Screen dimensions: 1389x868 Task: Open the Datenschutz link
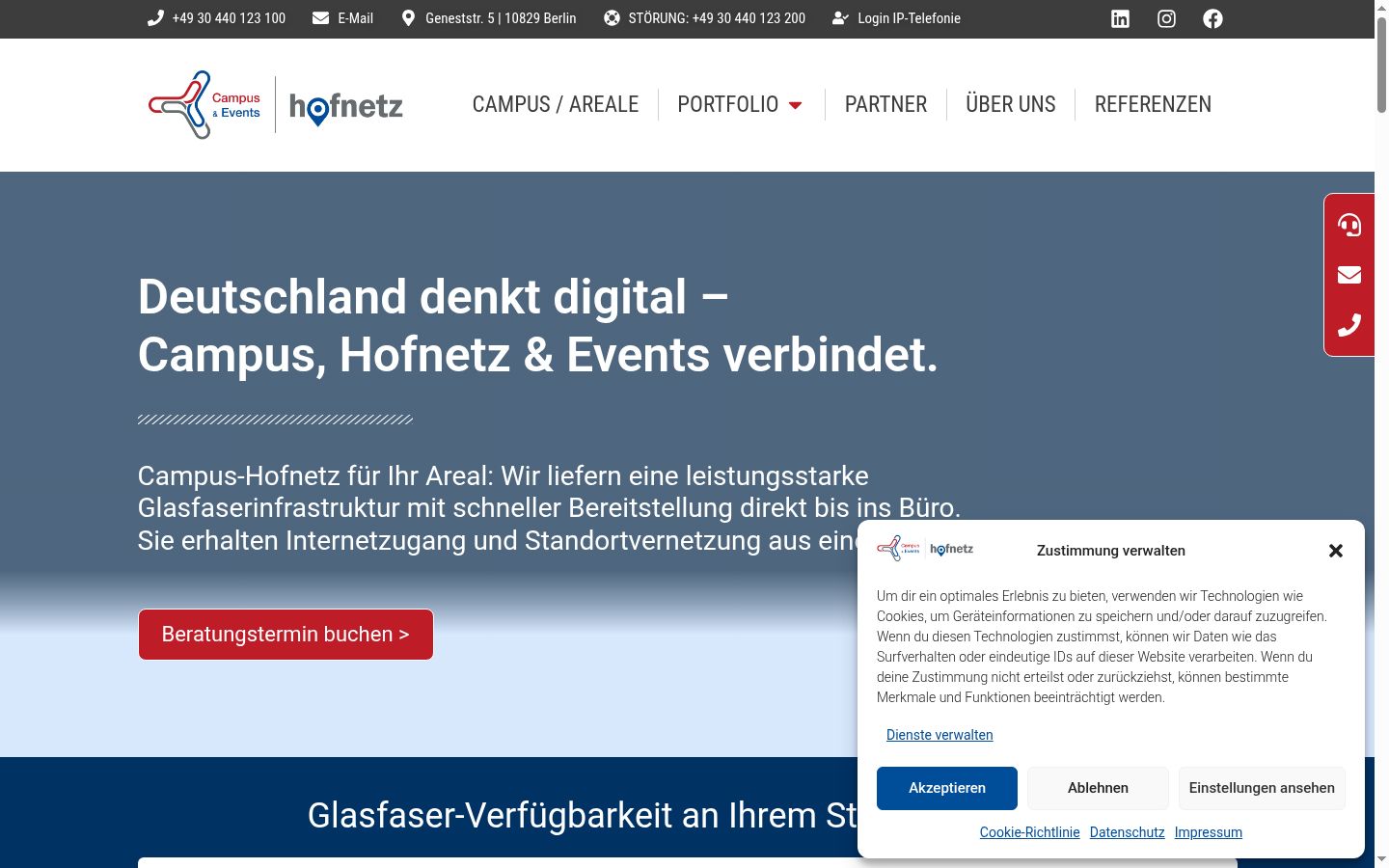point(1128,832)
